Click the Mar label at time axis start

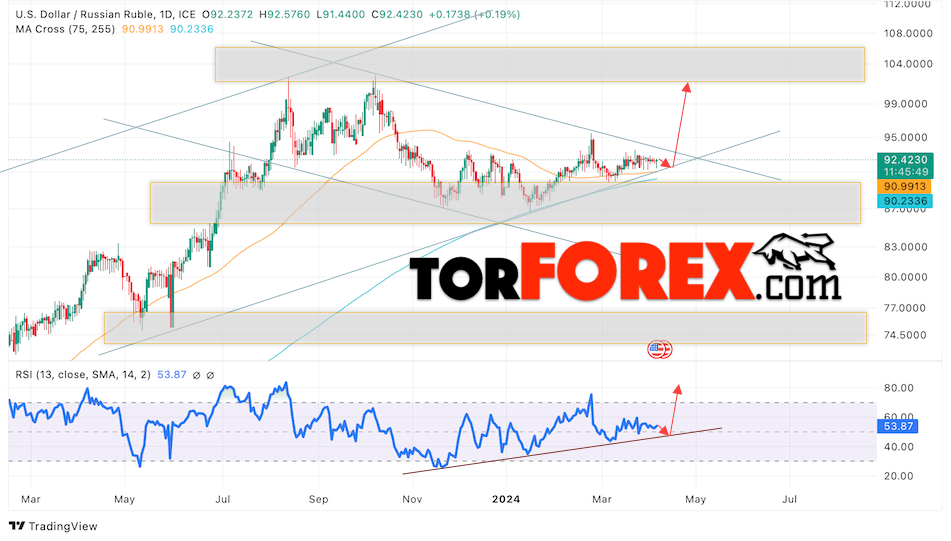[30, 499]
